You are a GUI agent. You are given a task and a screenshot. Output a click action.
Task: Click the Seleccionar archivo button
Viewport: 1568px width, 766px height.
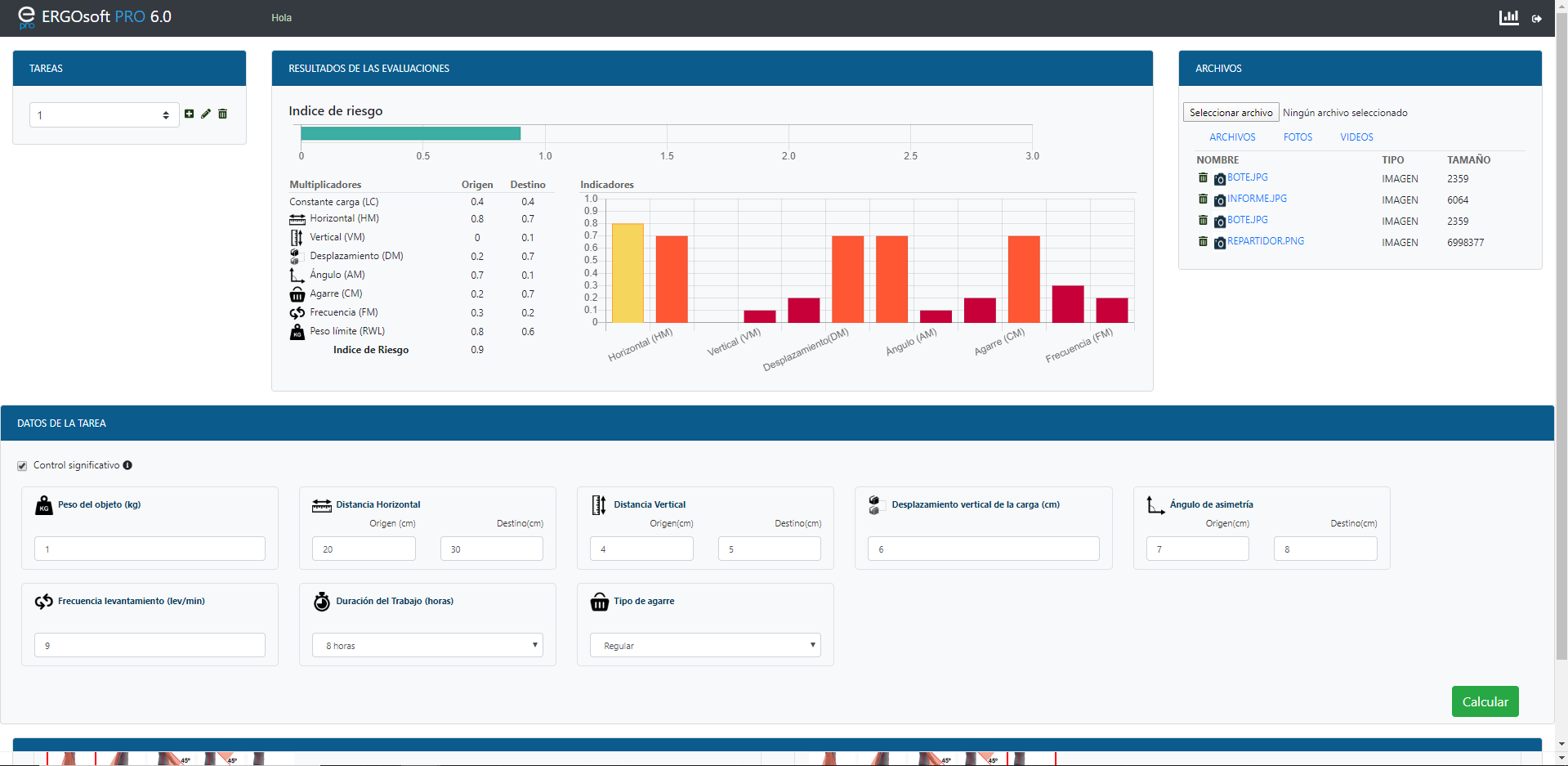1231,113
